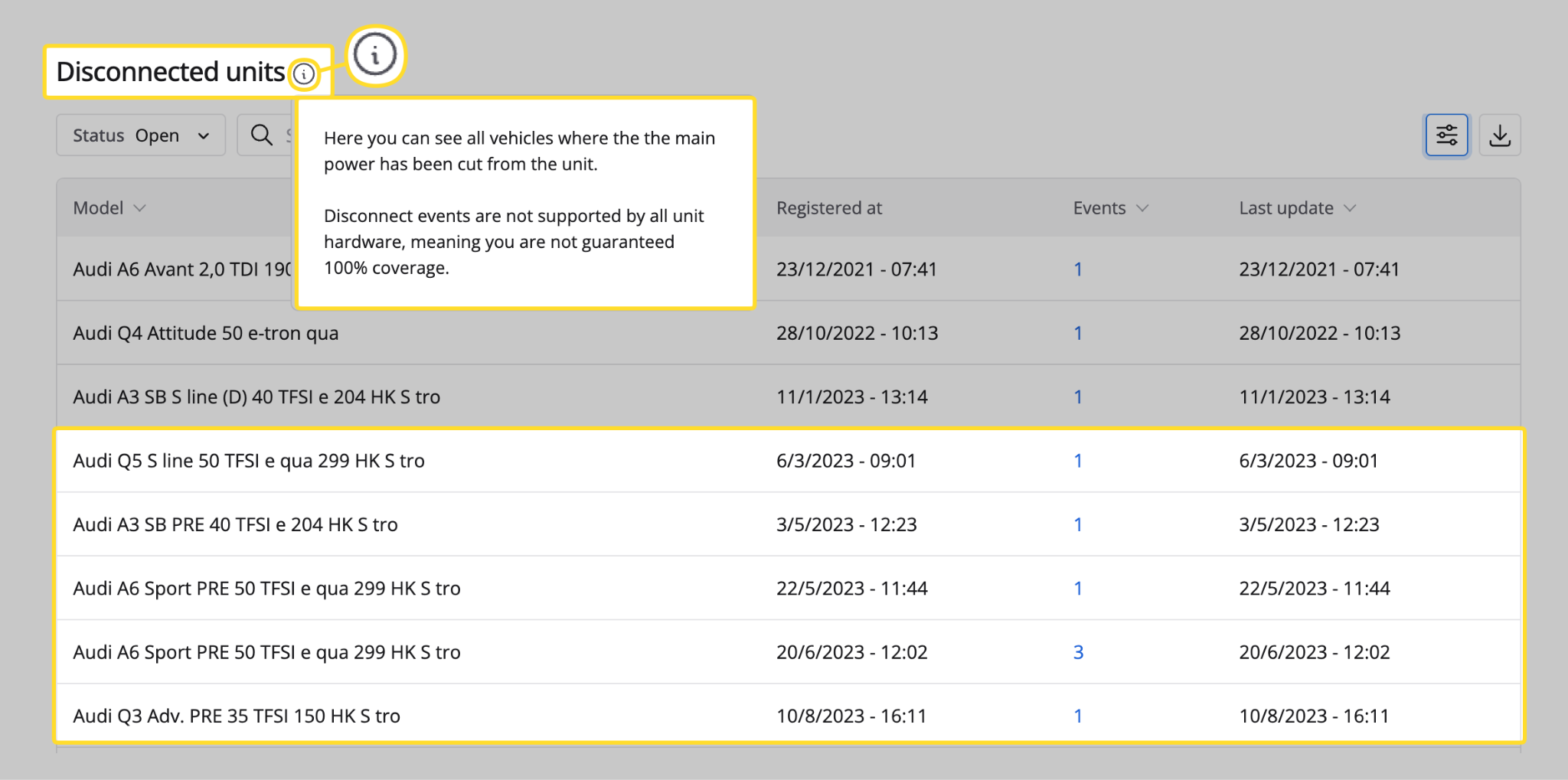This screenshot has width=1568, height=780.
Task: Open events link for Audi Q4 Attitude row
Action: (x=1078, y=333)
